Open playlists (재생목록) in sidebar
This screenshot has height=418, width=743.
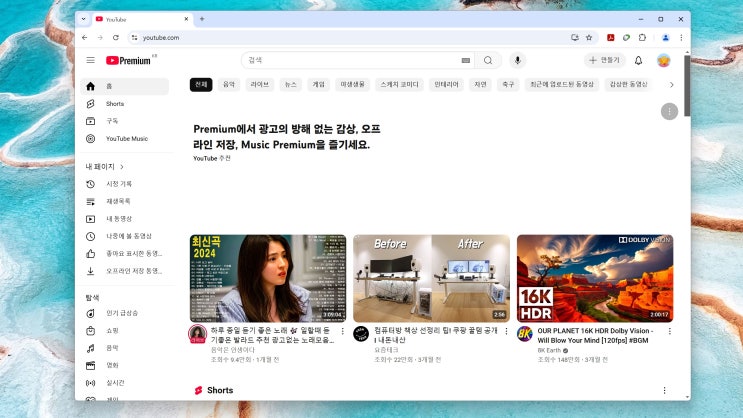(x=124, y=201)
